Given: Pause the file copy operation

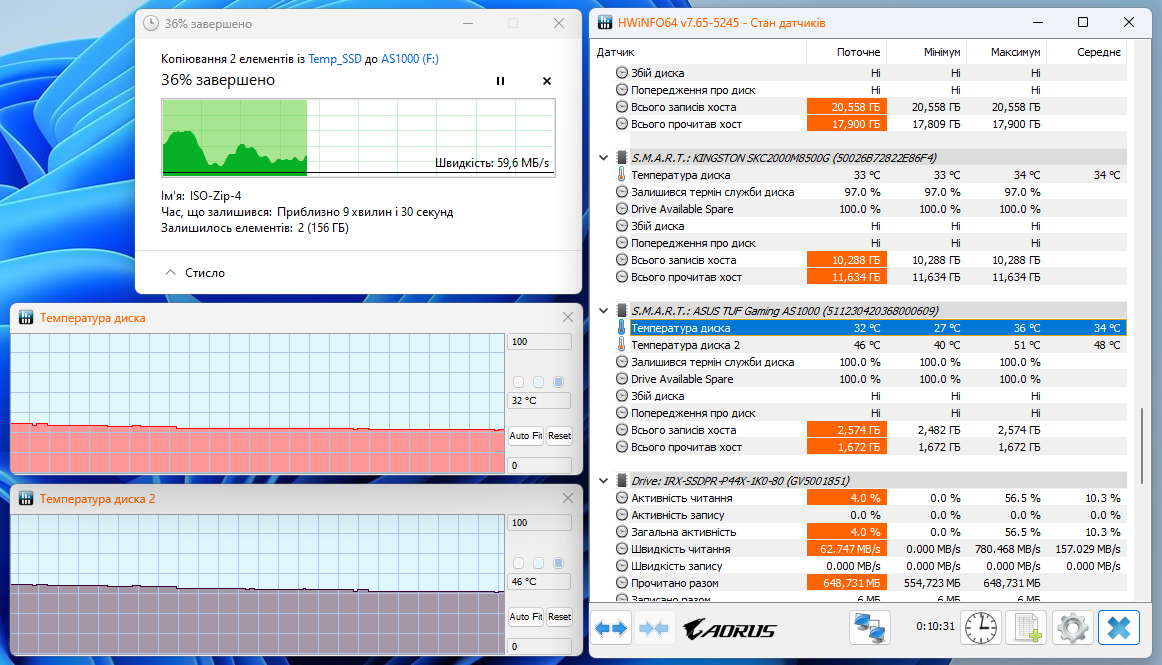Looking at the screenshot, I should pos(500,81).
